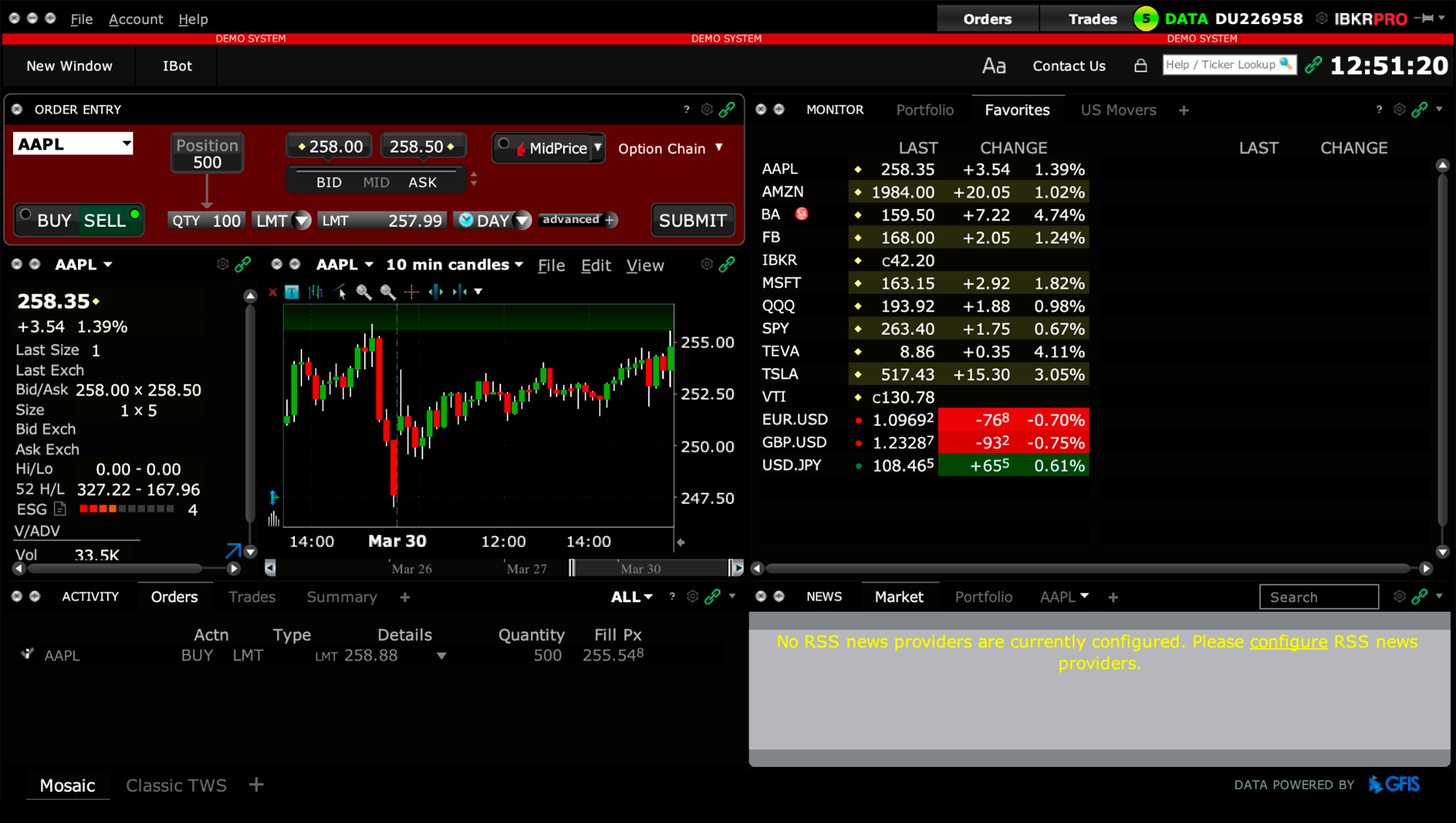Click the Monitor horizontal scrollbar
The image size is (1456, 823).
pyautogui.click(x=1089, y=568)
